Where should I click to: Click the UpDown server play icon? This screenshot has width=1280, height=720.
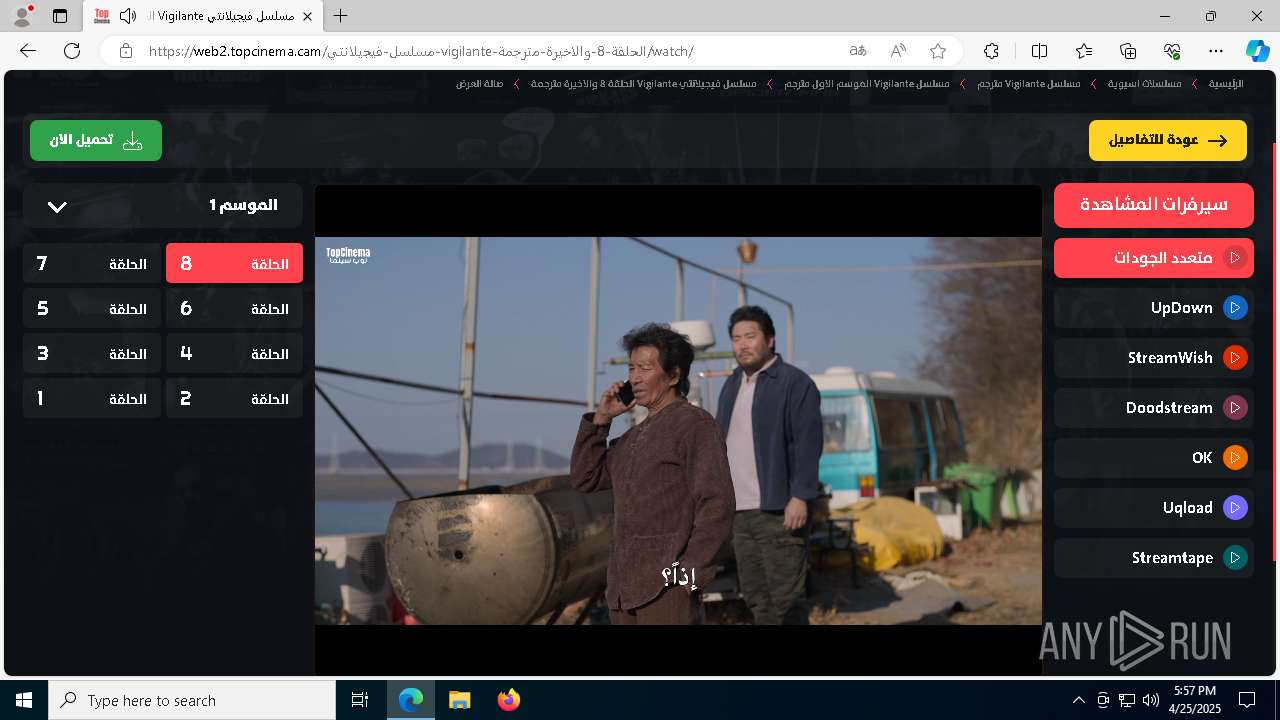(x=1235, y=308)
